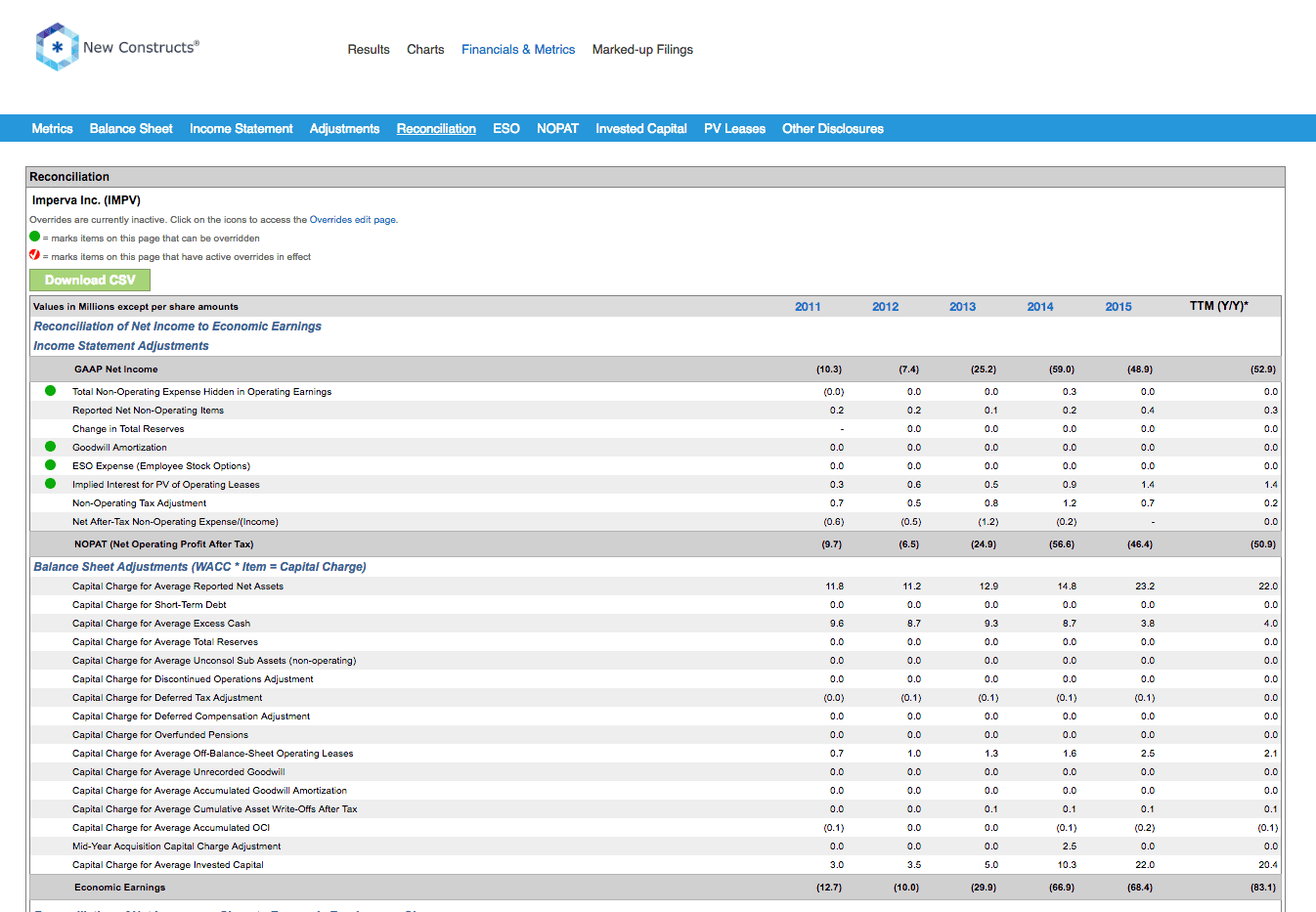Open Marked-up Filings page
This screenshot has height=912, width=1316.
pos(642,50)
